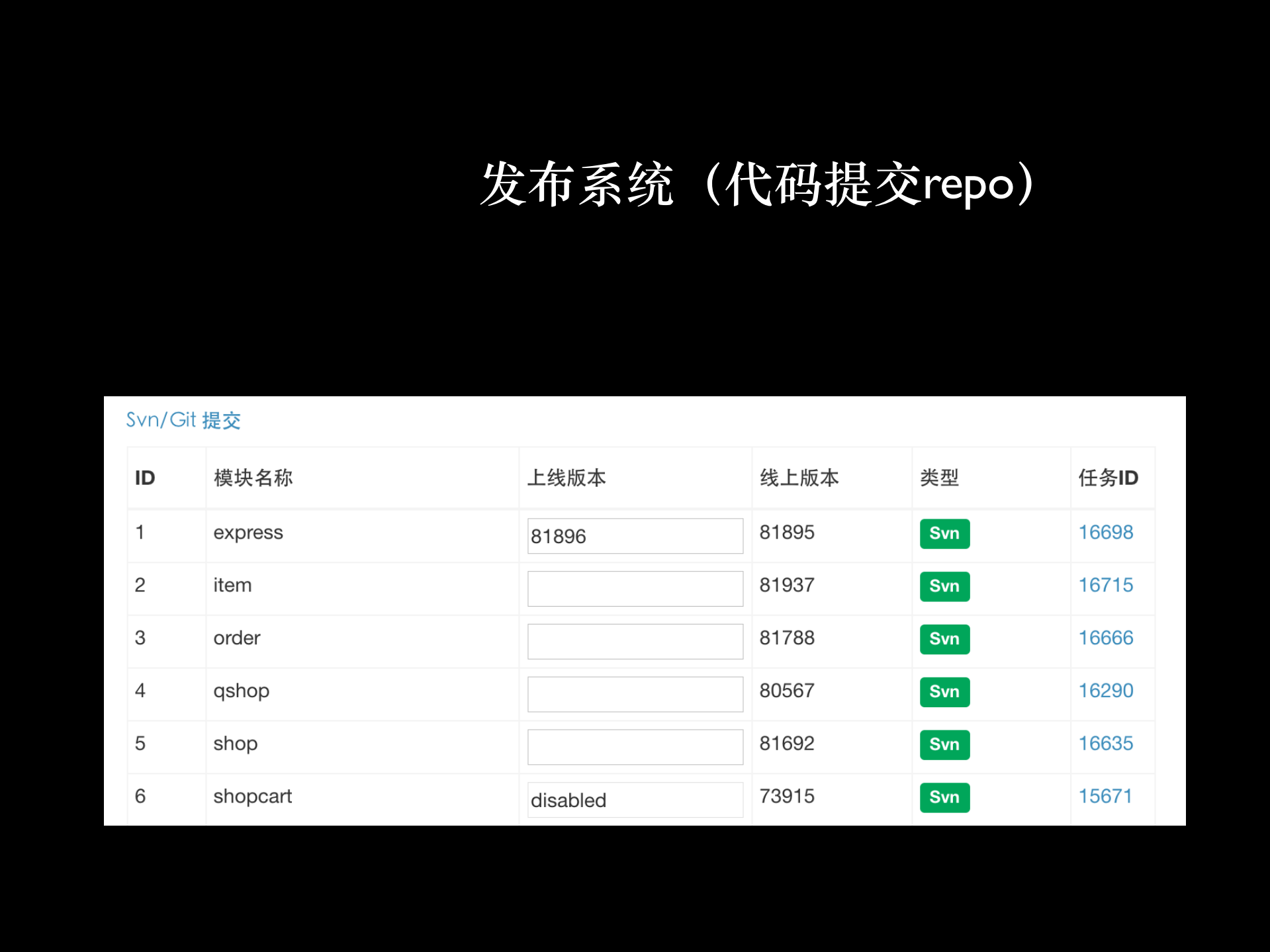Select the disabled input for shopcart
This screenshot has height=952, width=1270.
tap(634, 799)
